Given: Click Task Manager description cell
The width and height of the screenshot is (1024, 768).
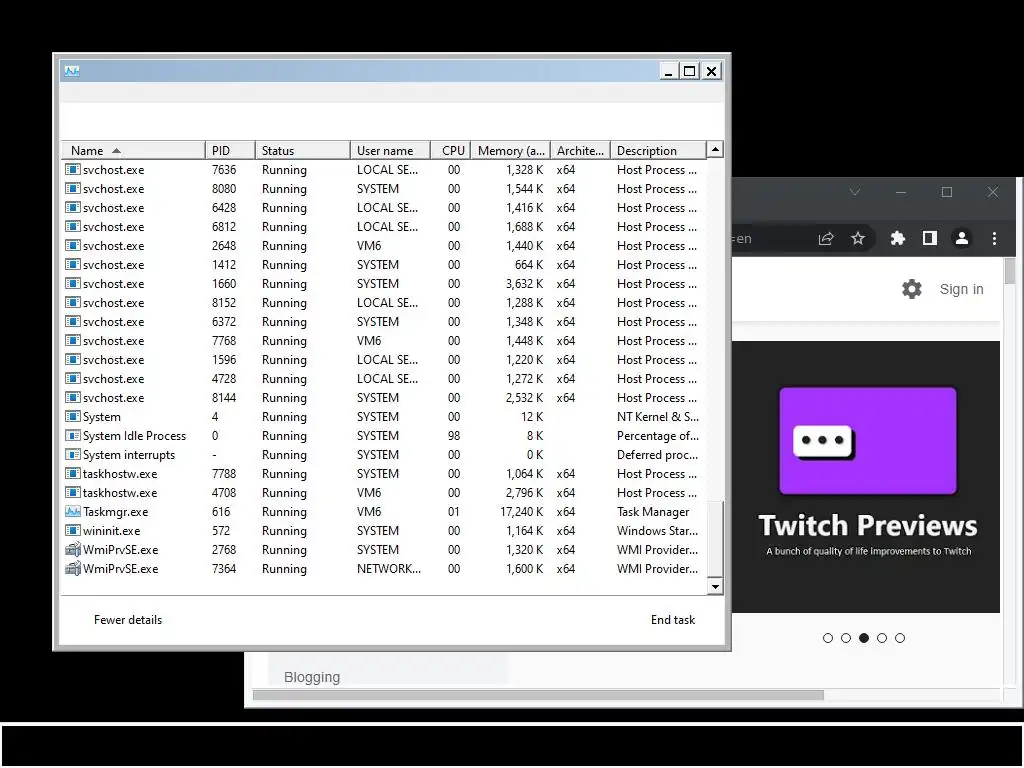Looking at the screenshot, I should (653, 511).
